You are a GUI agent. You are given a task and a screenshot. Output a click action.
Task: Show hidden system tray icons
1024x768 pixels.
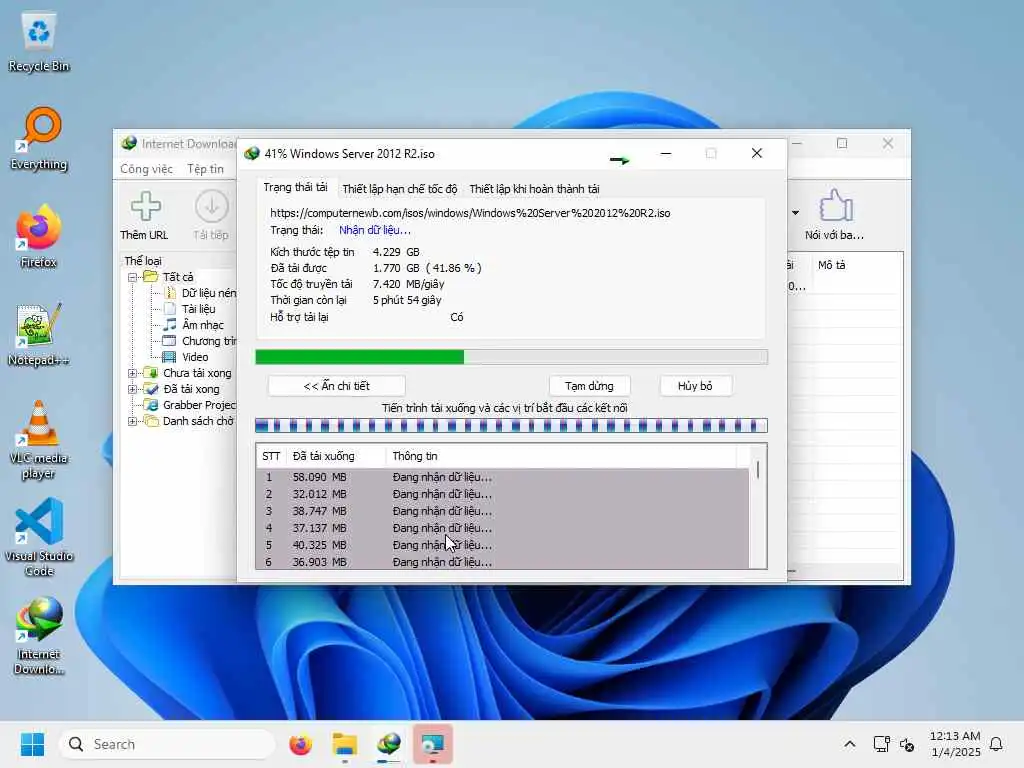pyautogui.click(x=850, y=744)
